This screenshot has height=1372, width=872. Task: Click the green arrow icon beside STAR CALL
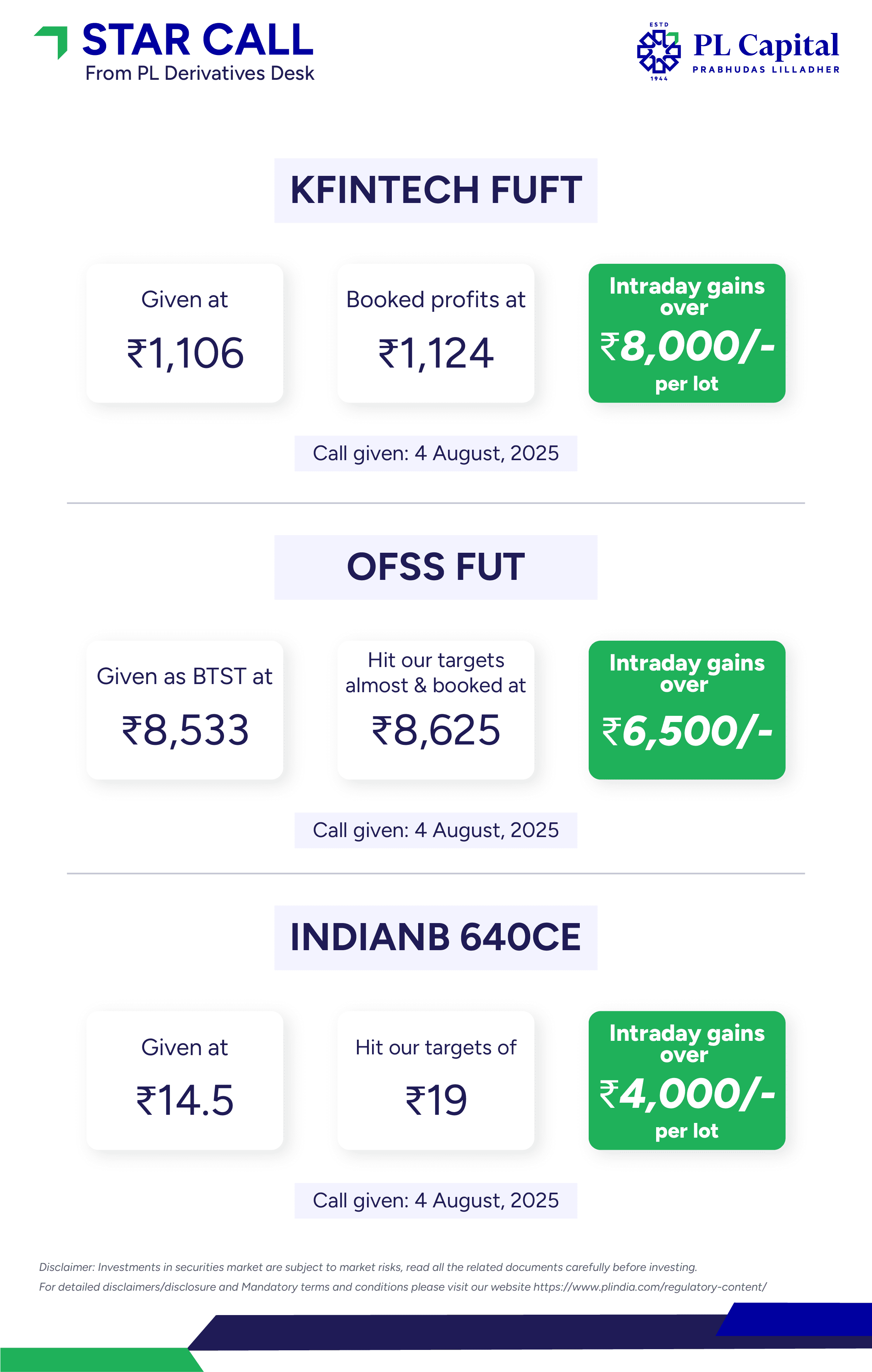point(52,42)
